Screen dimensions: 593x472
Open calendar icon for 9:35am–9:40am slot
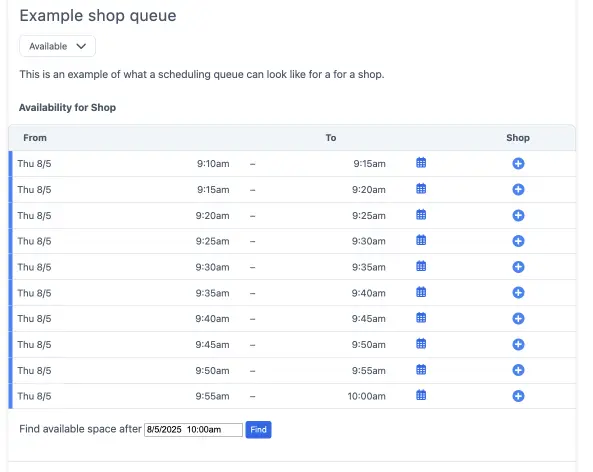click(x=421, y=292)
